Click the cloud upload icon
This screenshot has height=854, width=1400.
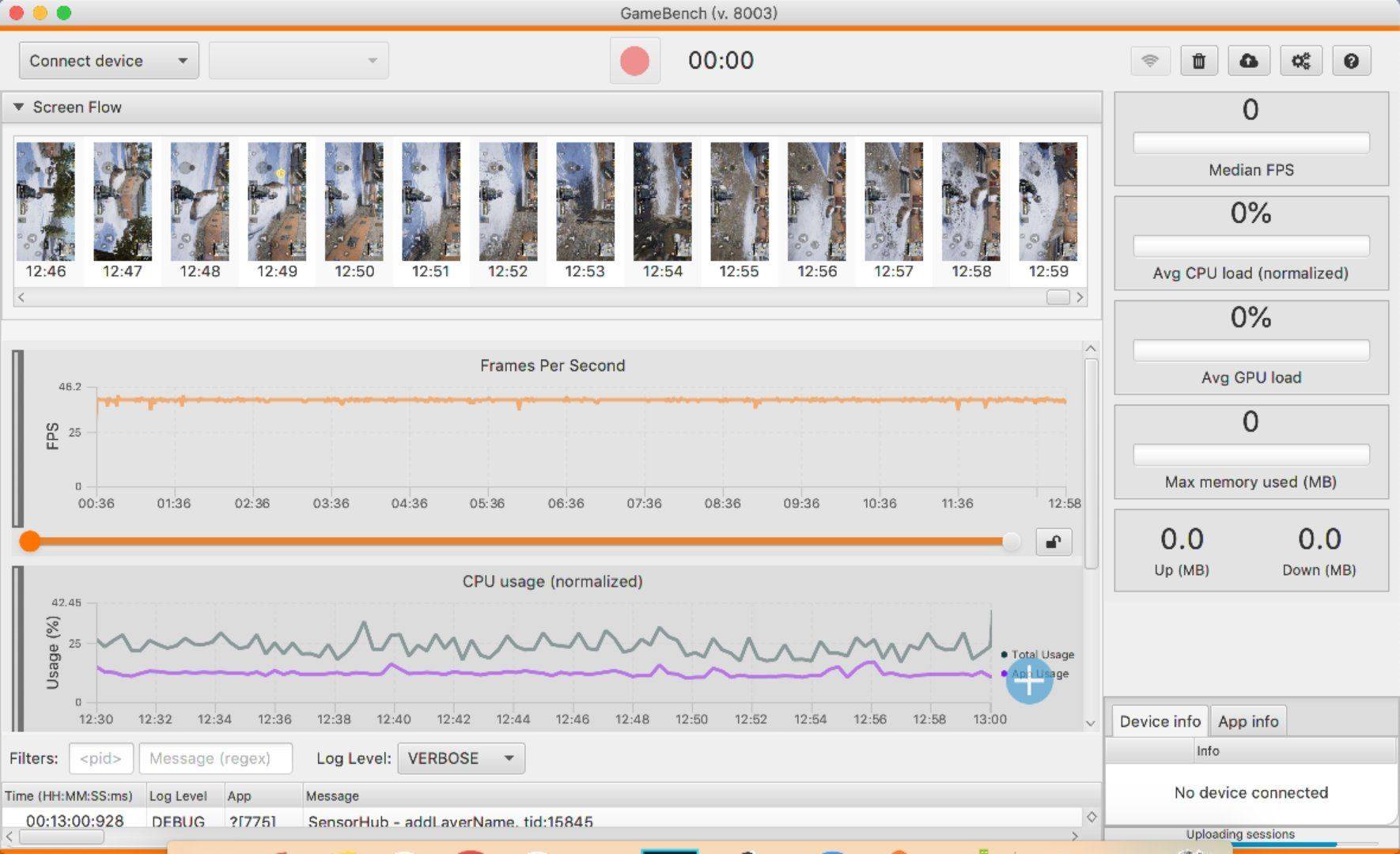pos(1248,61)
